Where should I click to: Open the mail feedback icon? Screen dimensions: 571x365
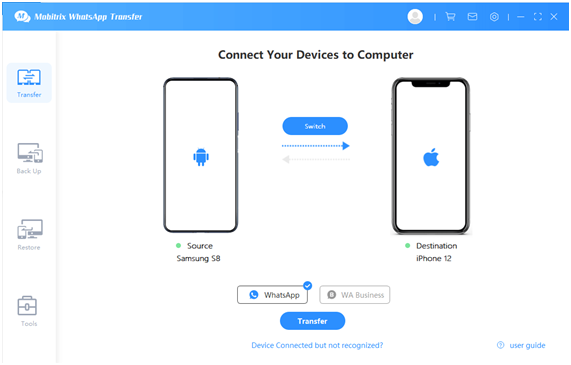[472, 16]
